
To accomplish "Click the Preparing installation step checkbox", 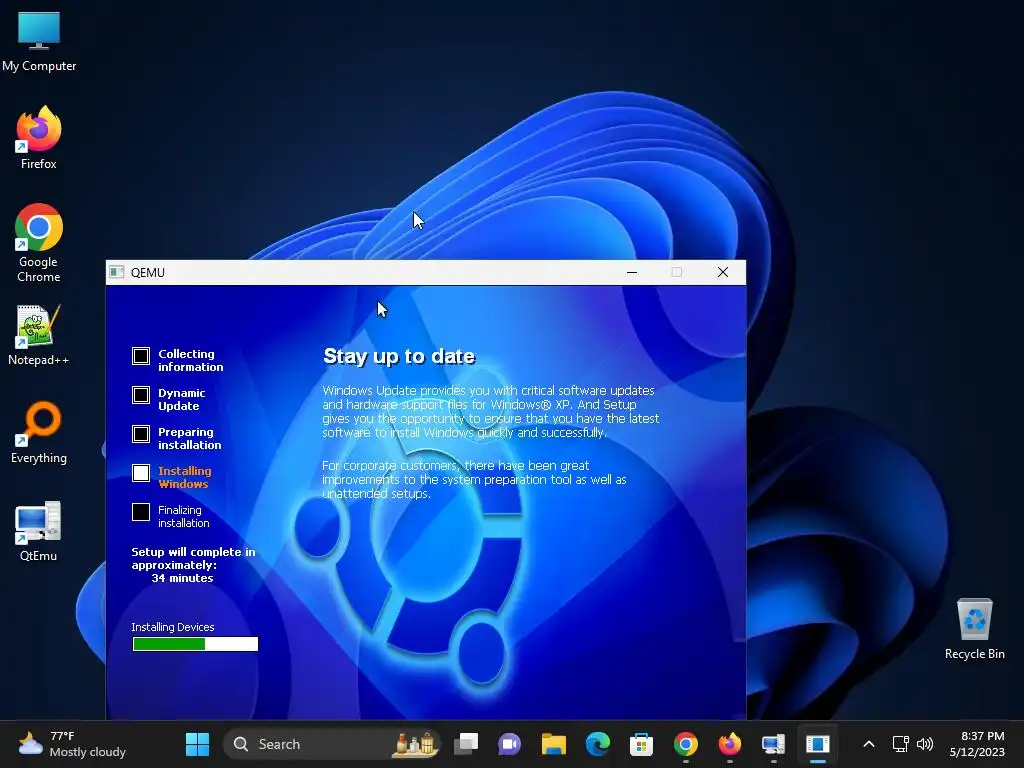I will tap(141, 434).
